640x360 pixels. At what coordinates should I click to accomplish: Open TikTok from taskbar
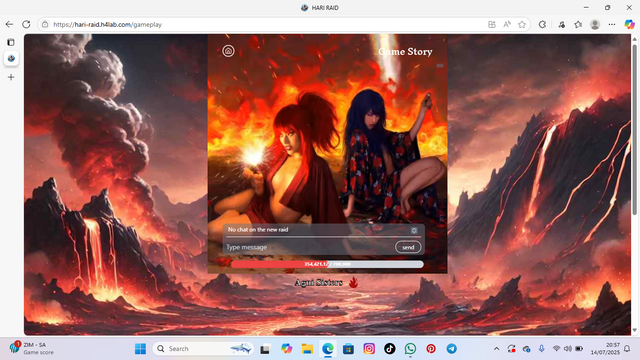[389, 349]
